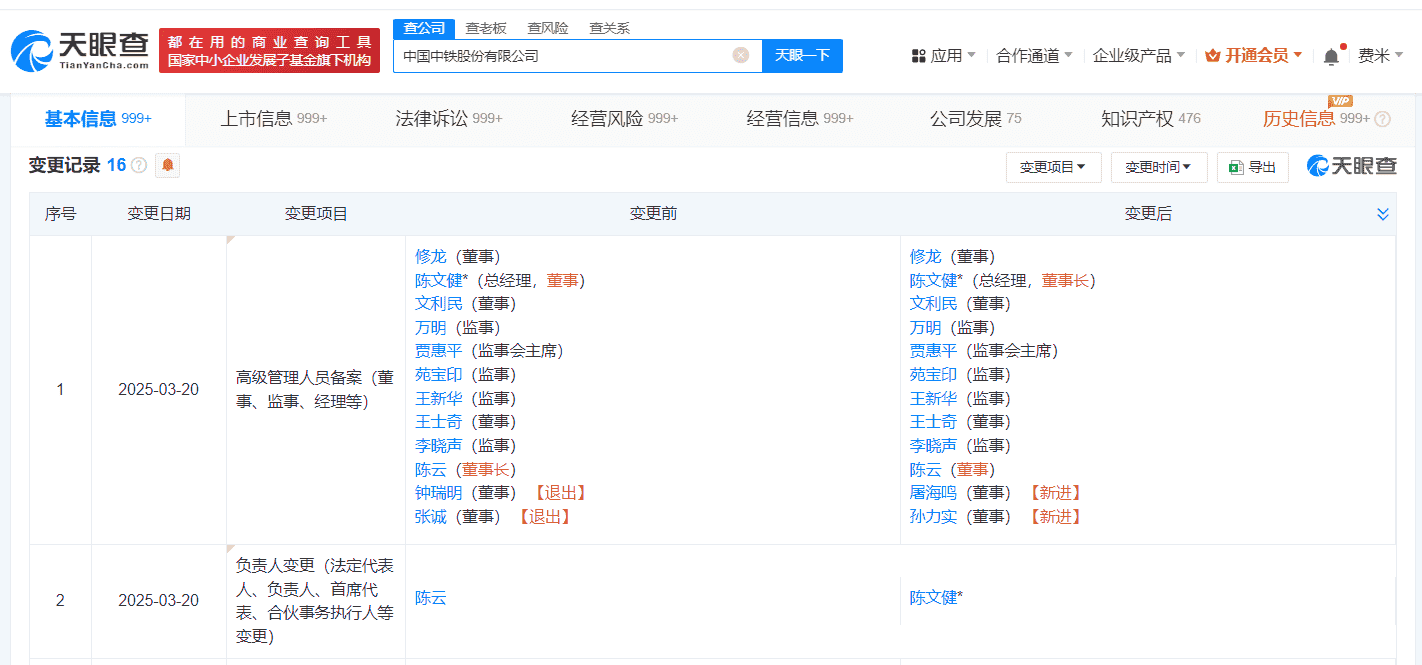
Task: Open the 变更项目 filter dropdown
Action: point(1053,167)
